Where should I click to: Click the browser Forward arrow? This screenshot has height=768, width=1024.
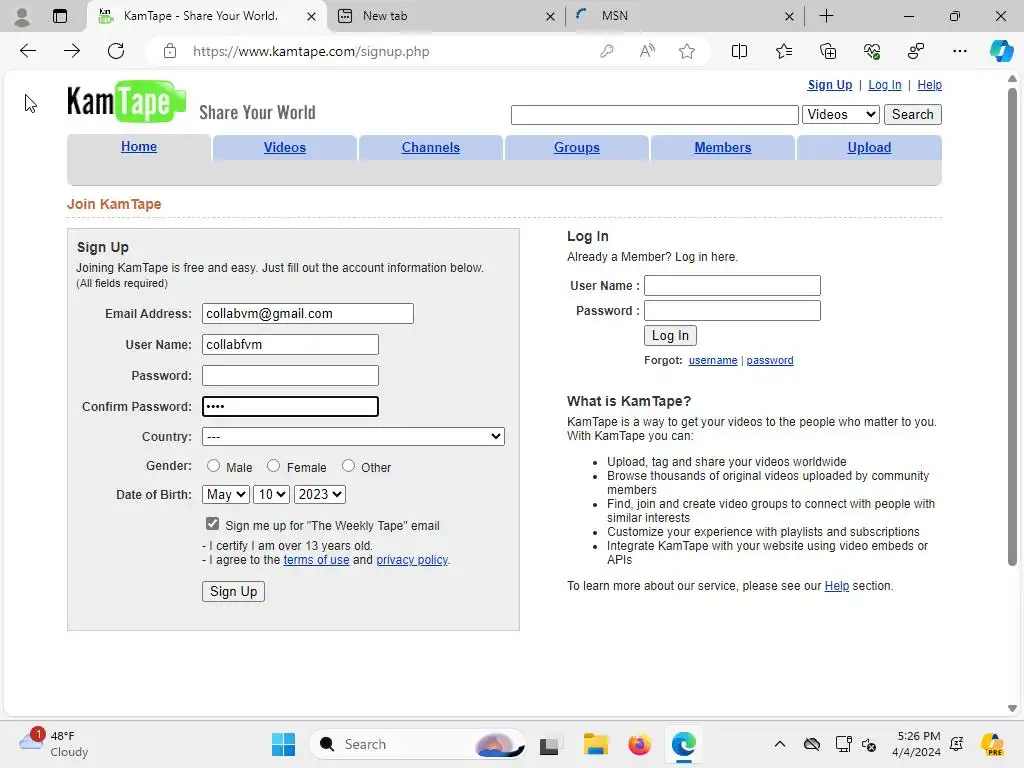pyautogui.click(x=72, y=51)
